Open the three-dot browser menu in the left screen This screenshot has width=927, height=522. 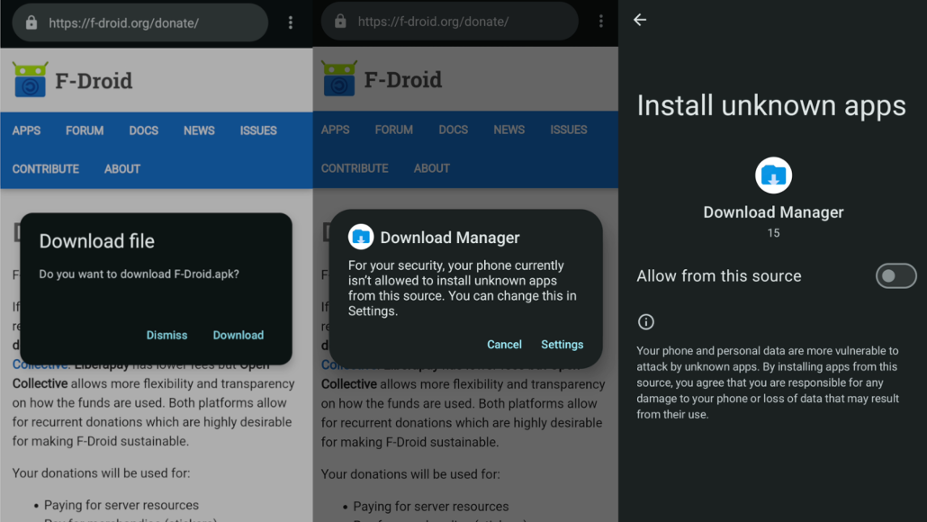coord(291,23)
